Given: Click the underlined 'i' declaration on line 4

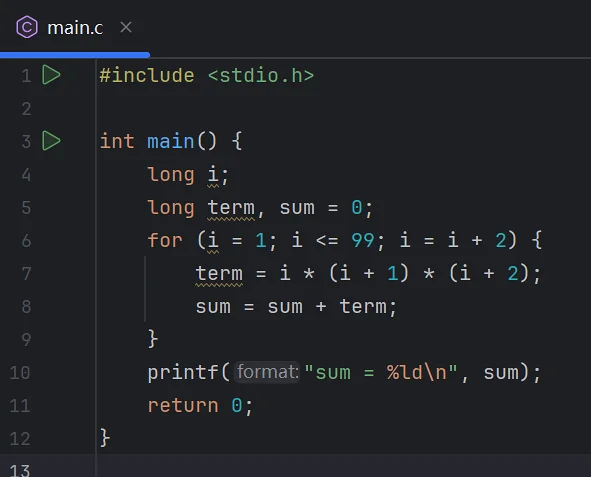Looking at the screenshot, I should point(213,175).
